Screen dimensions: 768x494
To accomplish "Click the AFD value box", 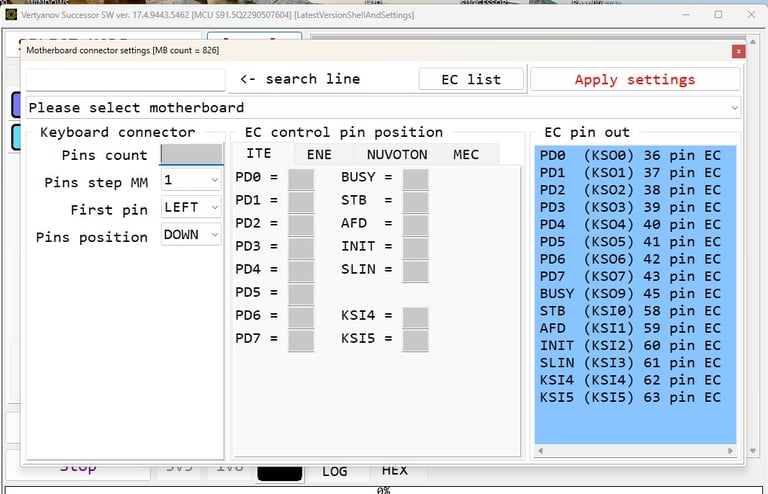I will [x=415, y=225].
